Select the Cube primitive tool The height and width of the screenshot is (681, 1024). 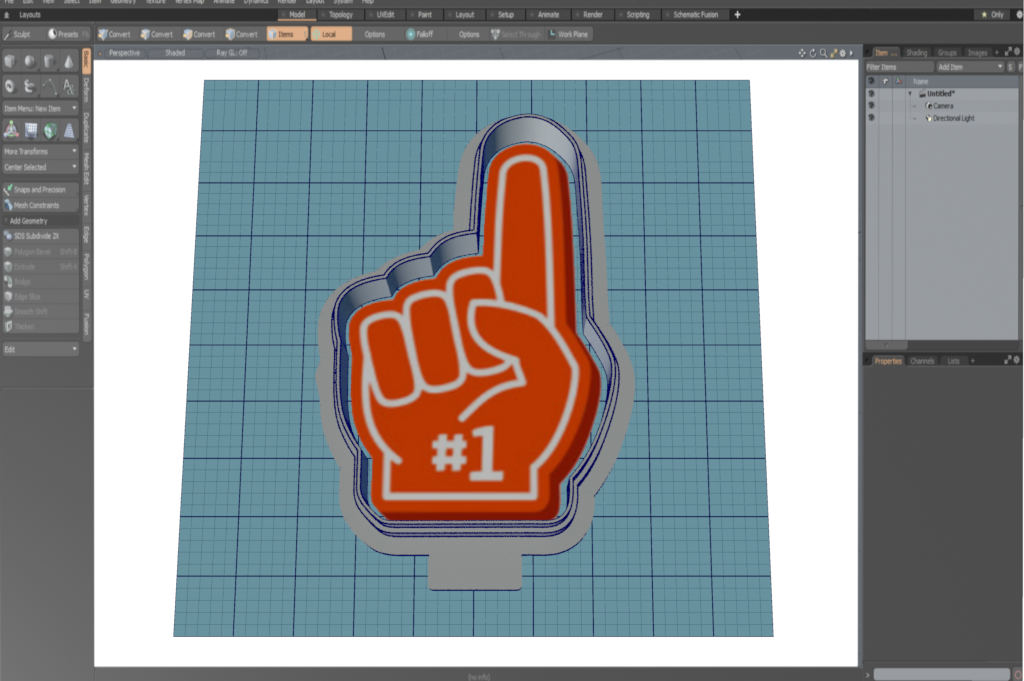pos(10,62)
